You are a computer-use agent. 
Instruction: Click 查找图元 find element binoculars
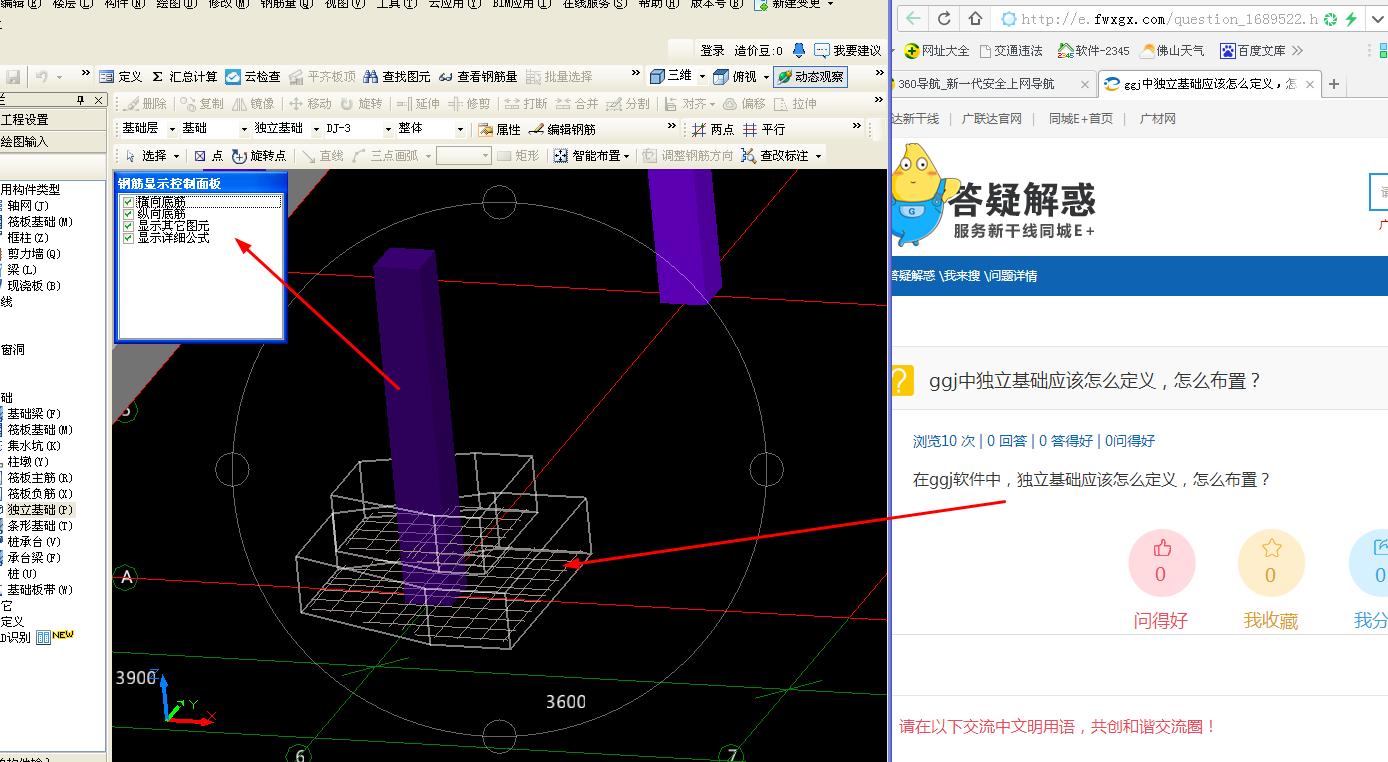(x=397, y=76)
